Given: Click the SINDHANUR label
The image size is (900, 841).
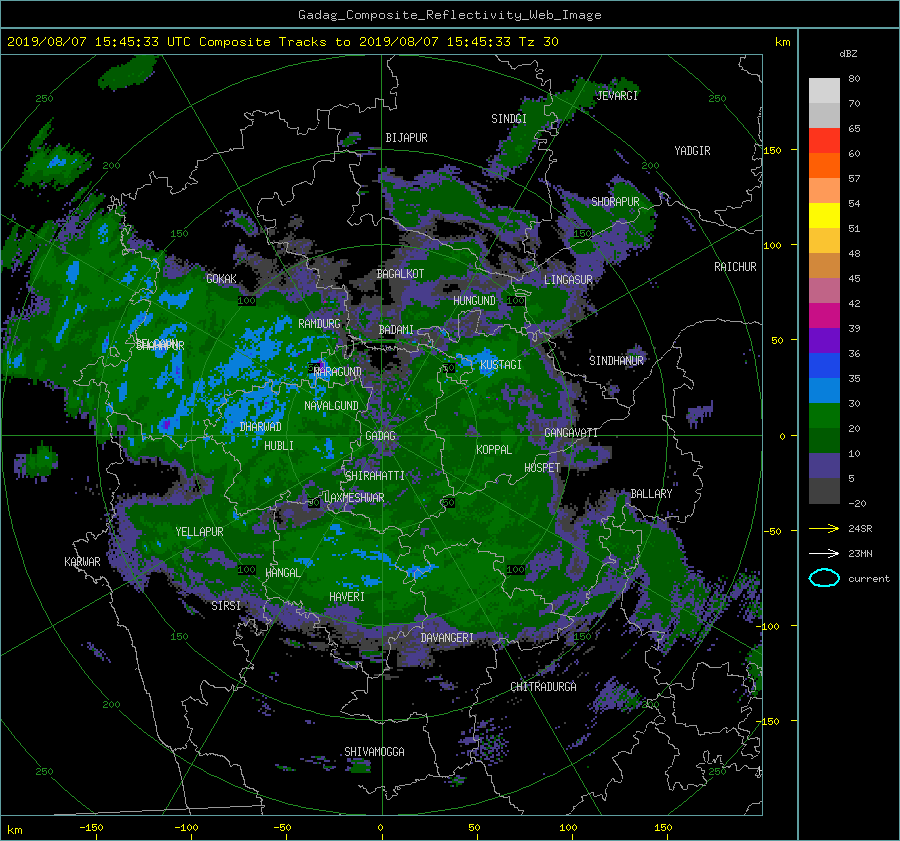Looking at the screenshot, I should point(616,361).
